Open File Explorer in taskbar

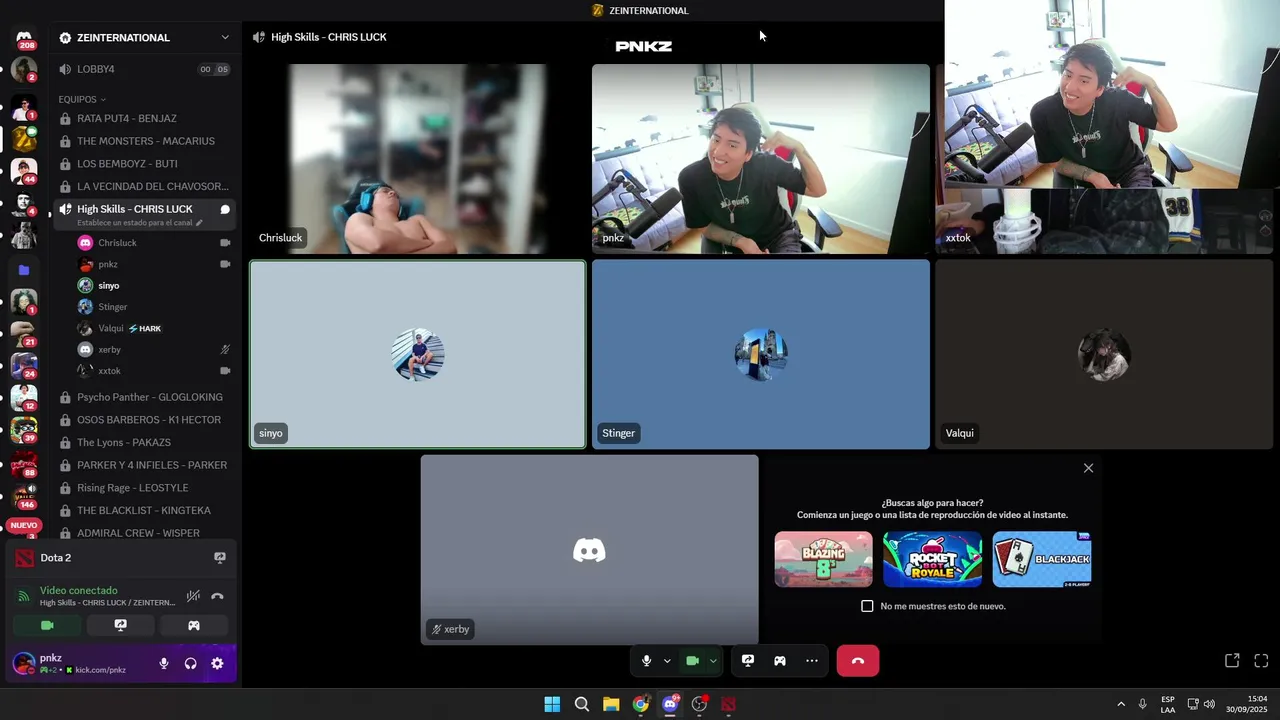(x=611, y=704)
